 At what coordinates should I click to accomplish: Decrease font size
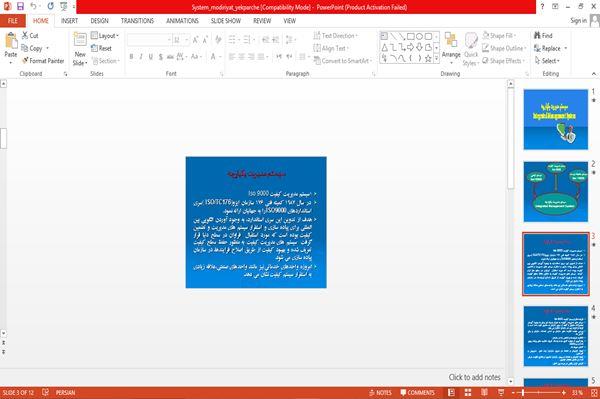pos(205,40)
